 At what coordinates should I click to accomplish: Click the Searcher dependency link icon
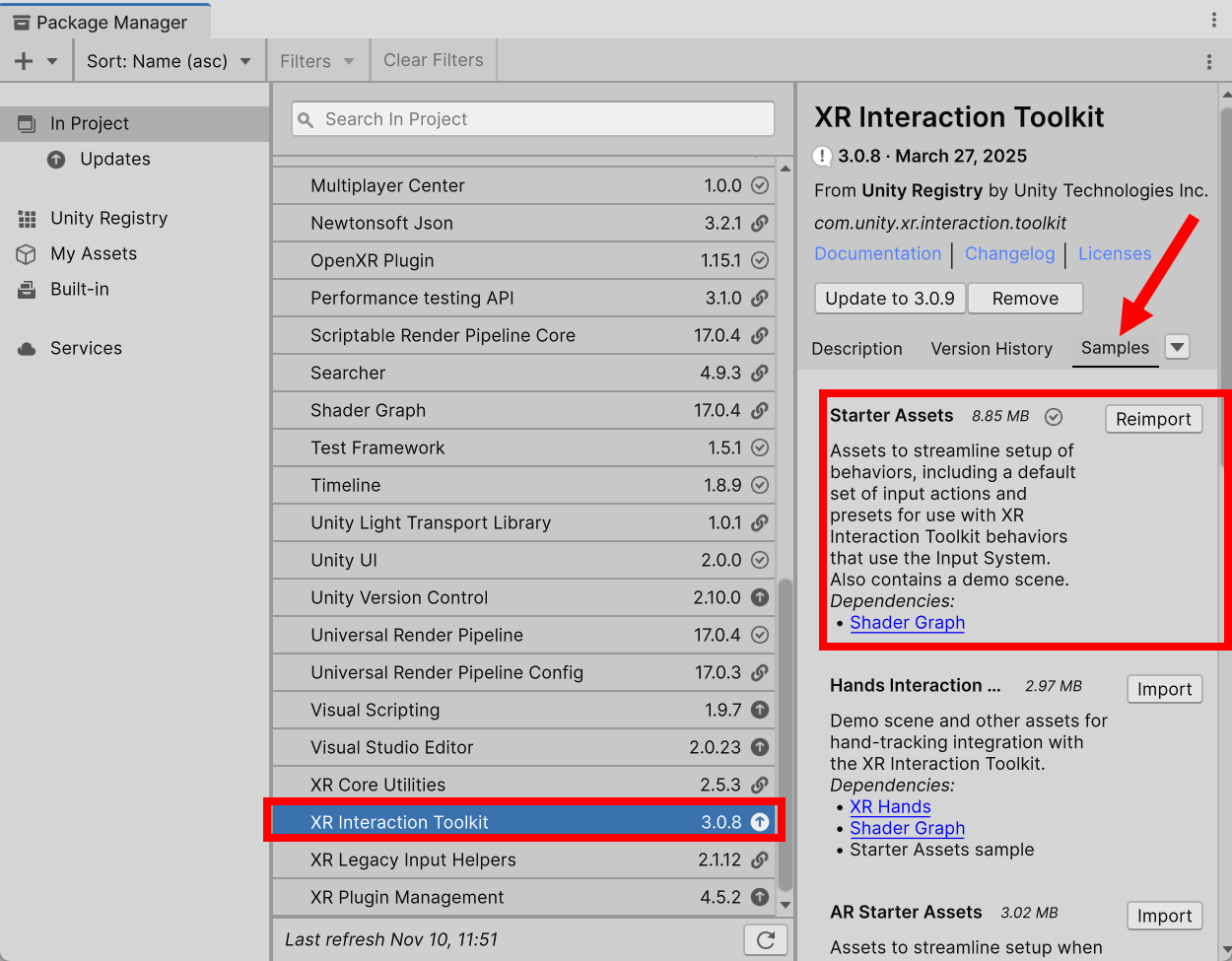(760, 373)
